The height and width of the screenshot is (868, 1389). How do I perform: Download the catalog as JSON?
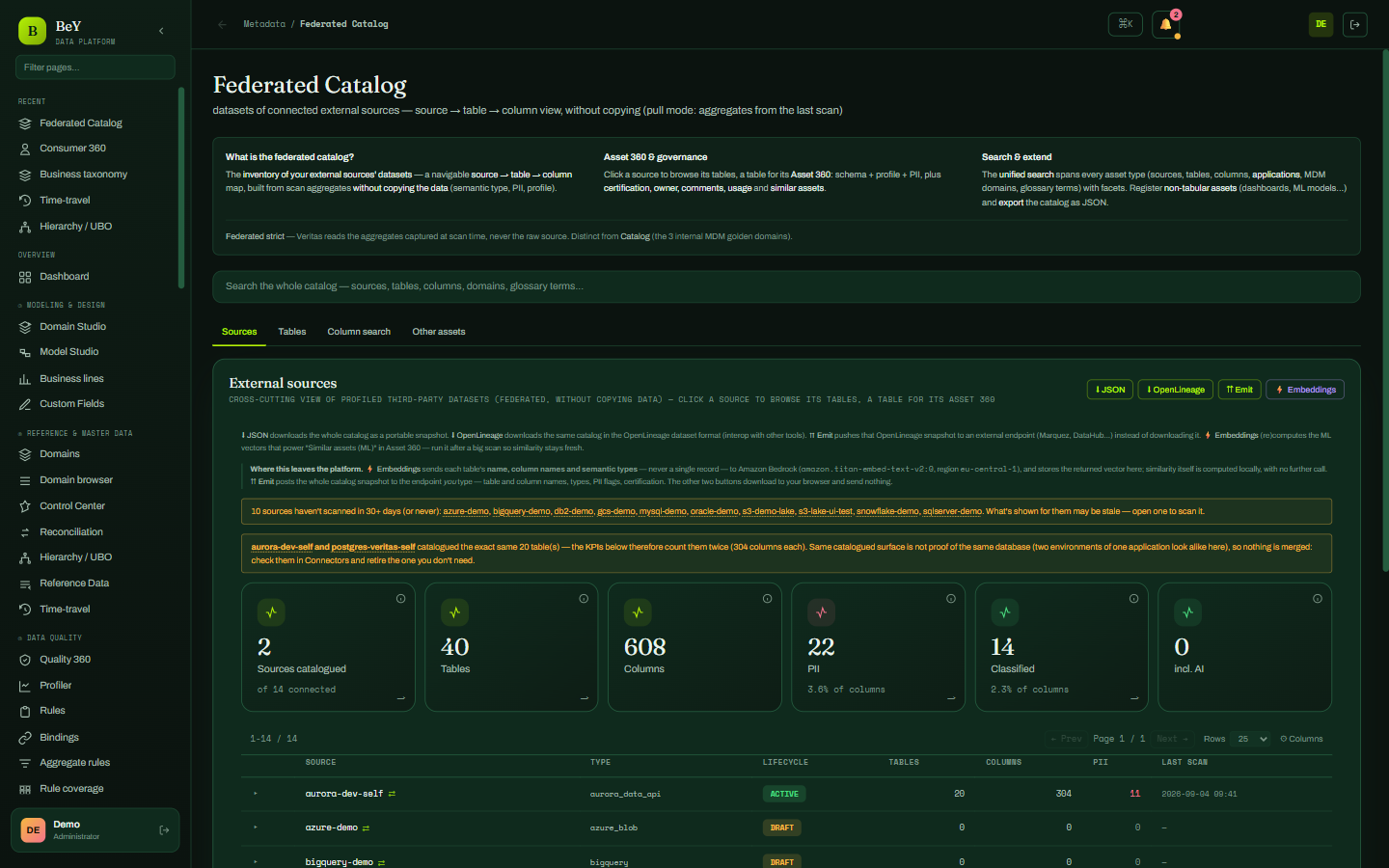coord(1110,390)
